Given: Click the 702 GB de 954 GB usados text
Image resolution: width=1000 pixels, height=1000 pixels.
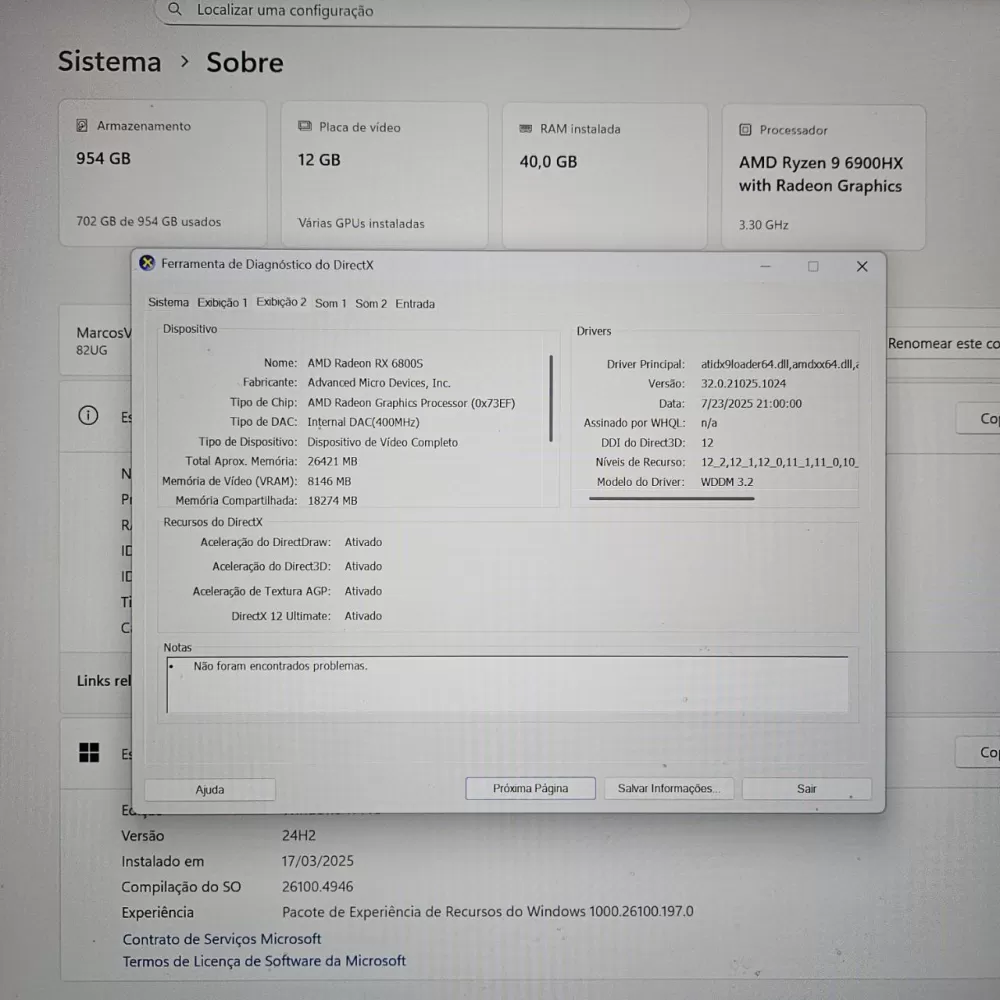Looking at the screenshot, I should tap(149, 221).
